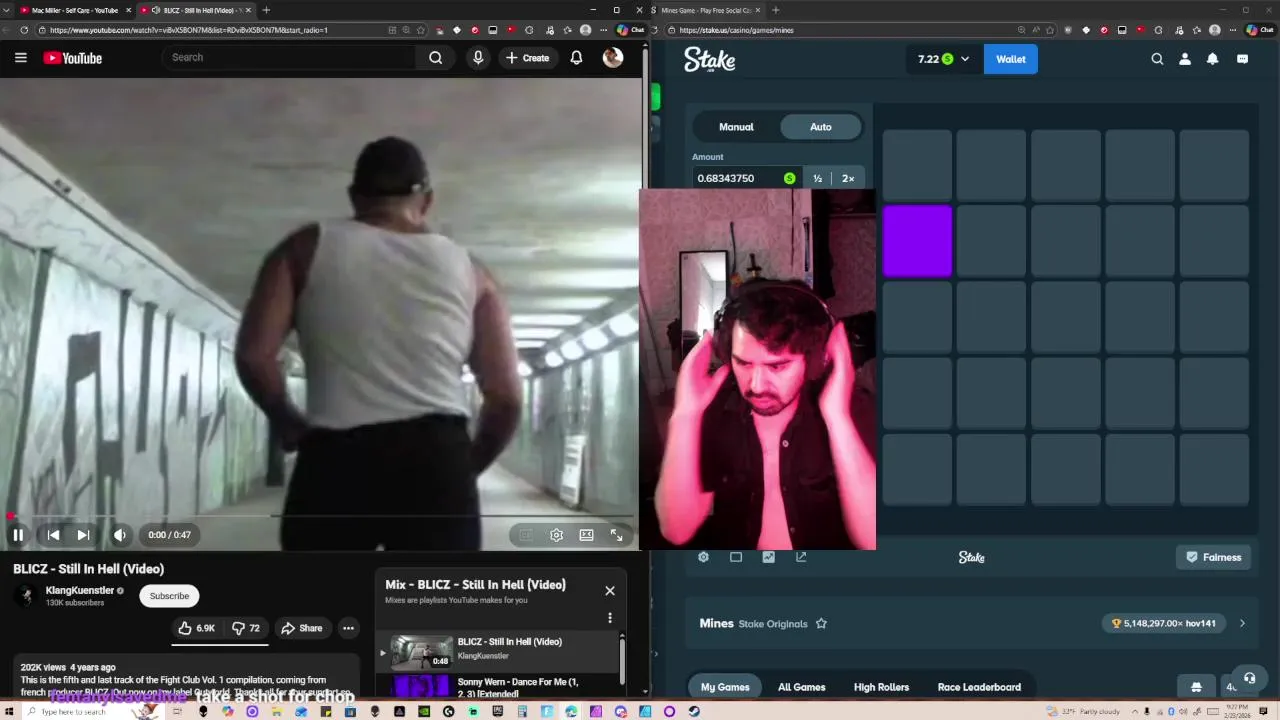Open the Stake Wallet
Viewport: 1280px width, 720px height.
(1011, 59)
